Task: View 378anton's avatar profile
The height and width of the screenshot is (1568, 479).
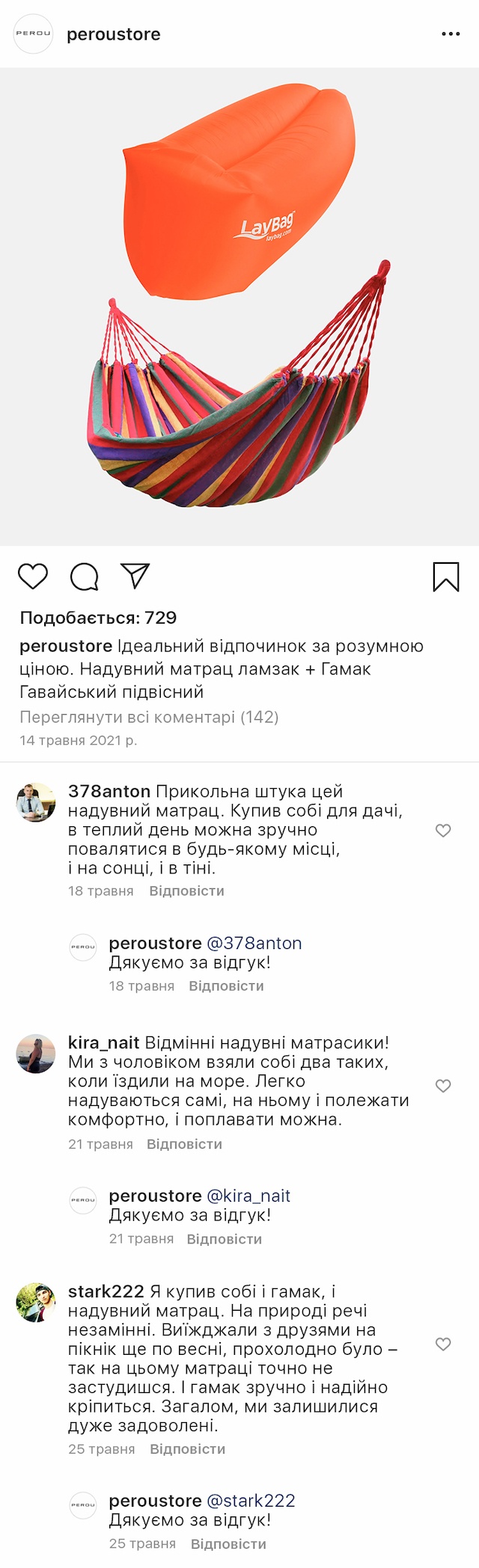Action: pos(36,802)
